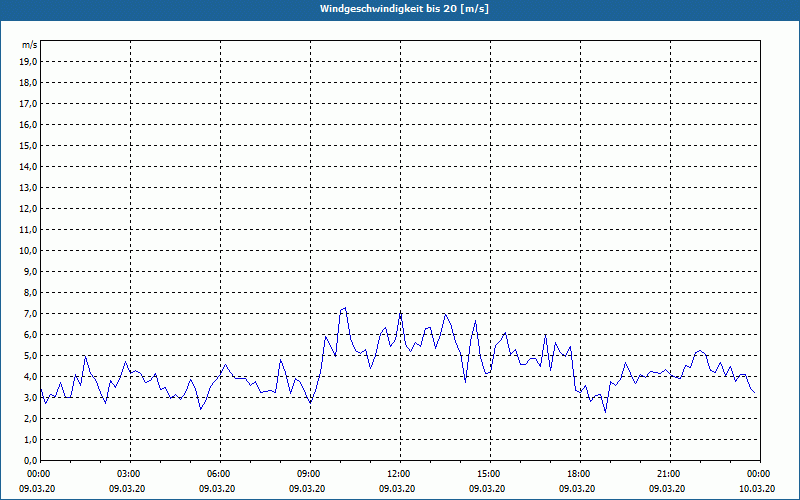Click the '7,0' y-axis value

pyautogui.click(x=30, y=313)
